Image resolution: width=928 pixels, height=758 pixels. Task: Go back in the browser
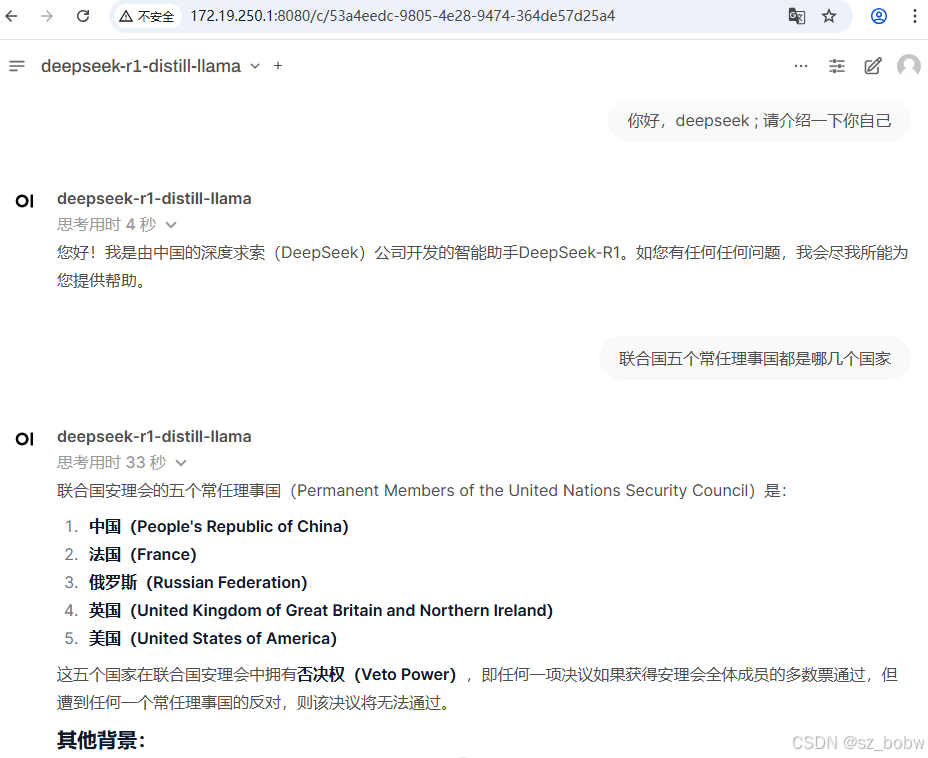pyautogui.click(x=12, y=16)
